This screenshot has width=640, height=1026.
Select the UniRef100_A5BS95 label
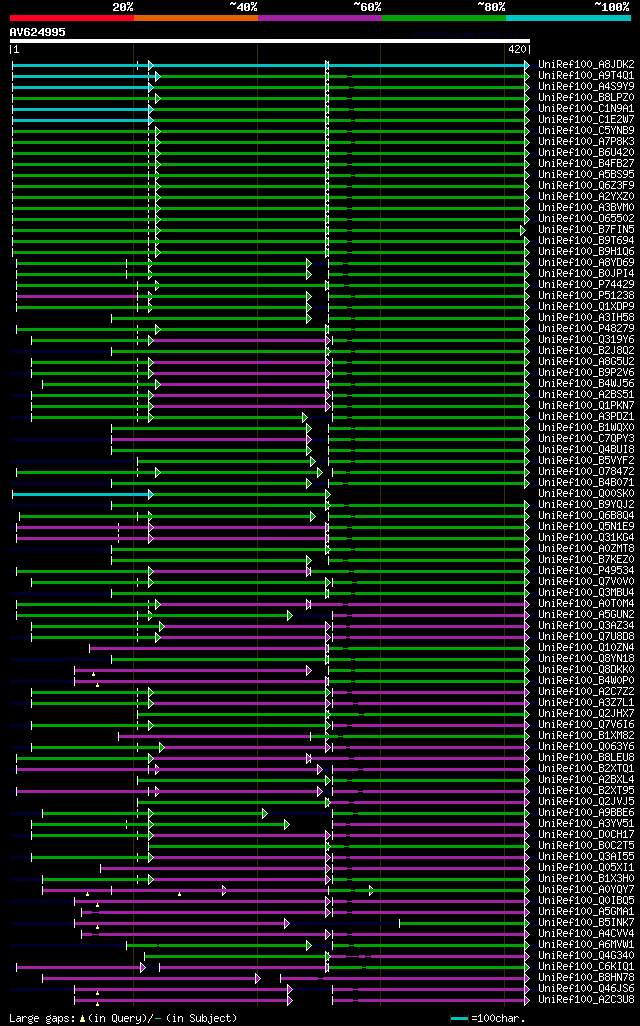(x=586, y=175)
